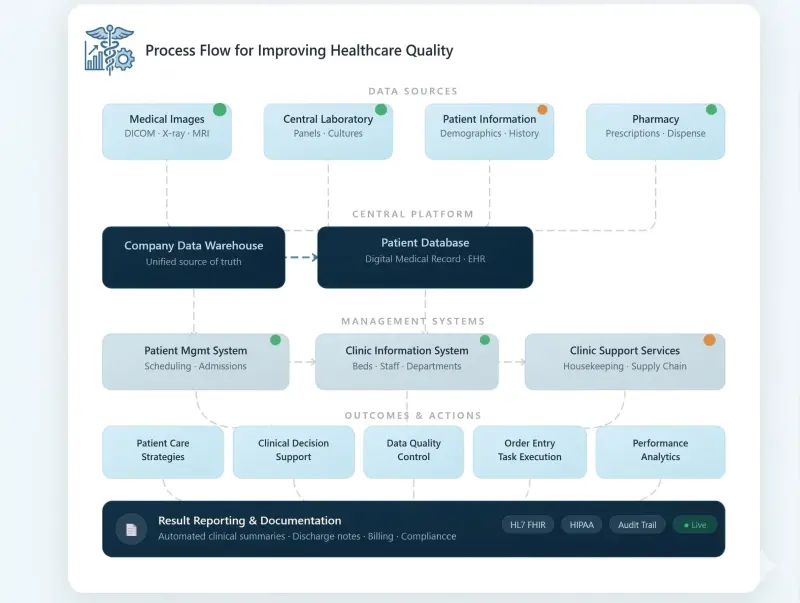
Task: Toggle the orange dot on Clinic Support Services
Action: click(709, 340)
